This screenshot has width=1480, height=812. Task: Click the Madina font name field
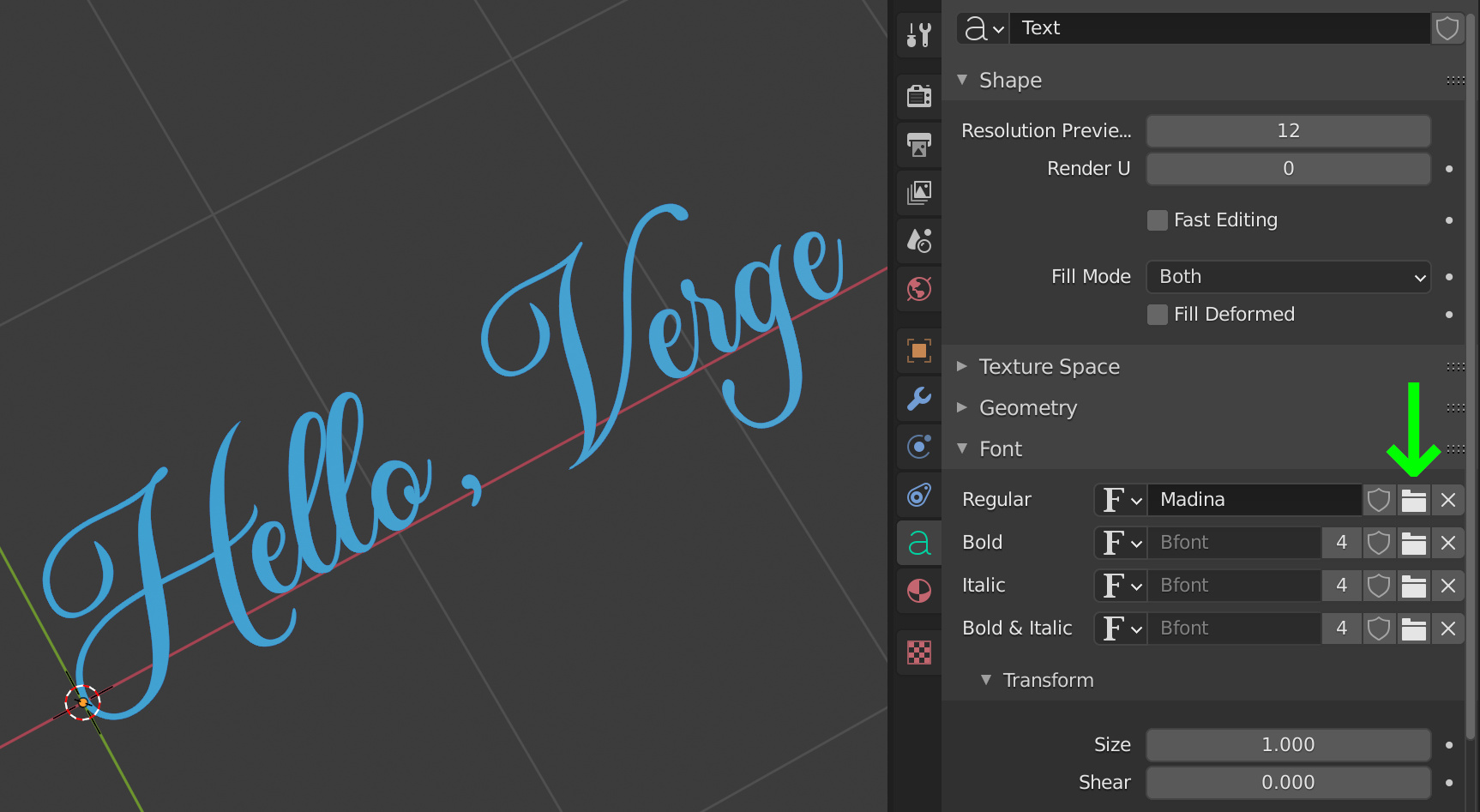[1254, 500]
